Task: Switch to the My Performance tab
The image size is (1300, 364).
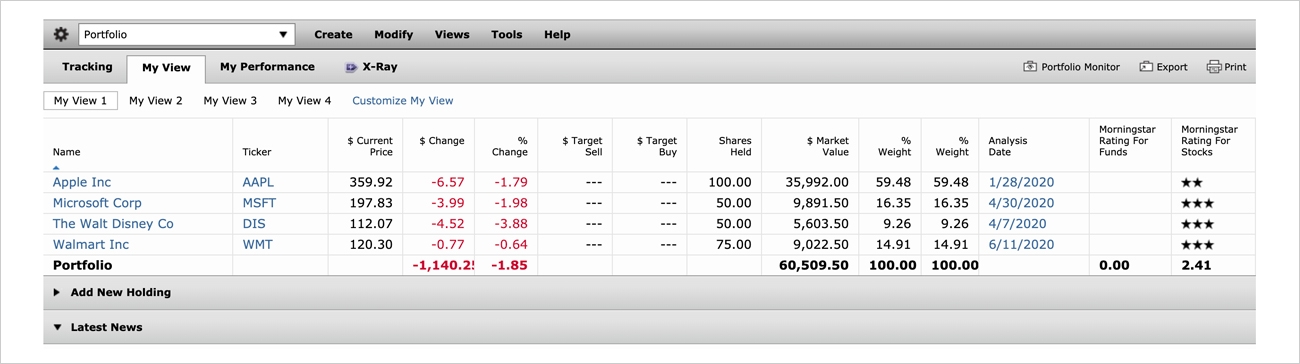Action: (x=267, y=67)
